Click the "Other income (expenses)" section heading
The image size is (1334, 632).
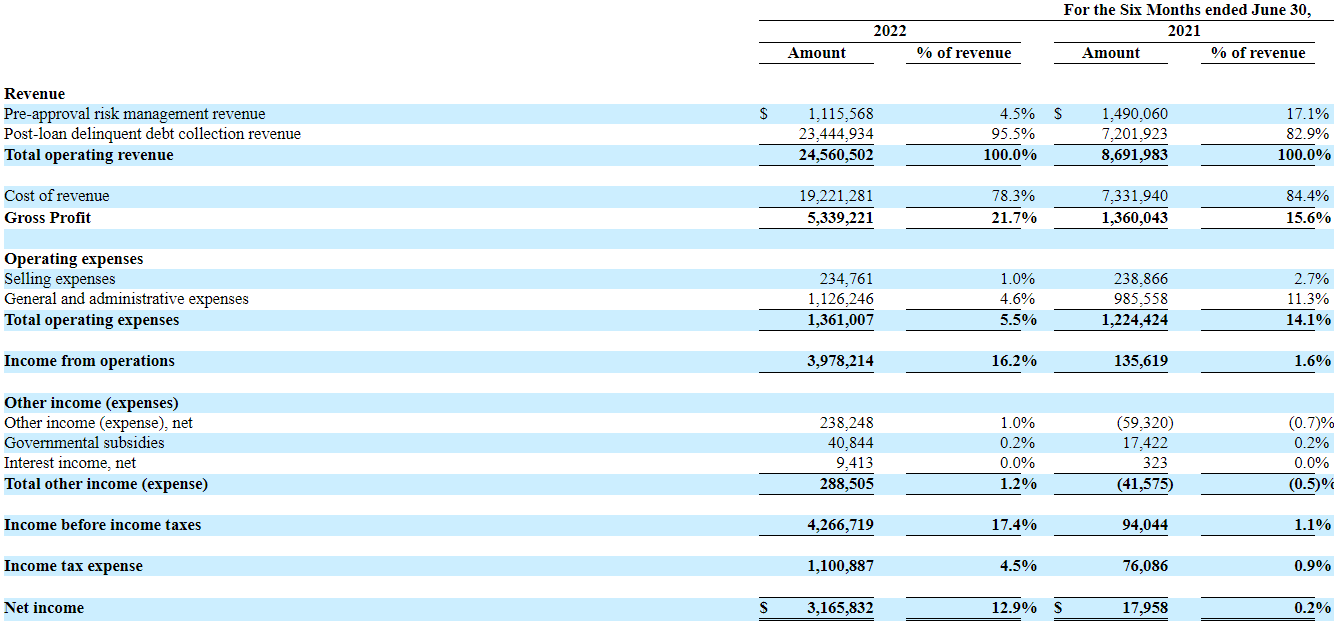tap(91, 403)
